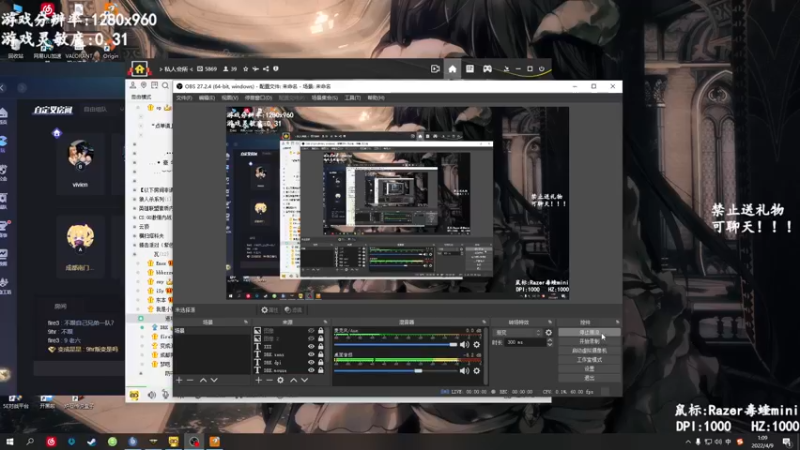This screenshot has width=800, height=450.
Task: Pop out the 转场特效 dock panel icon
Action: tap(550, 322)
